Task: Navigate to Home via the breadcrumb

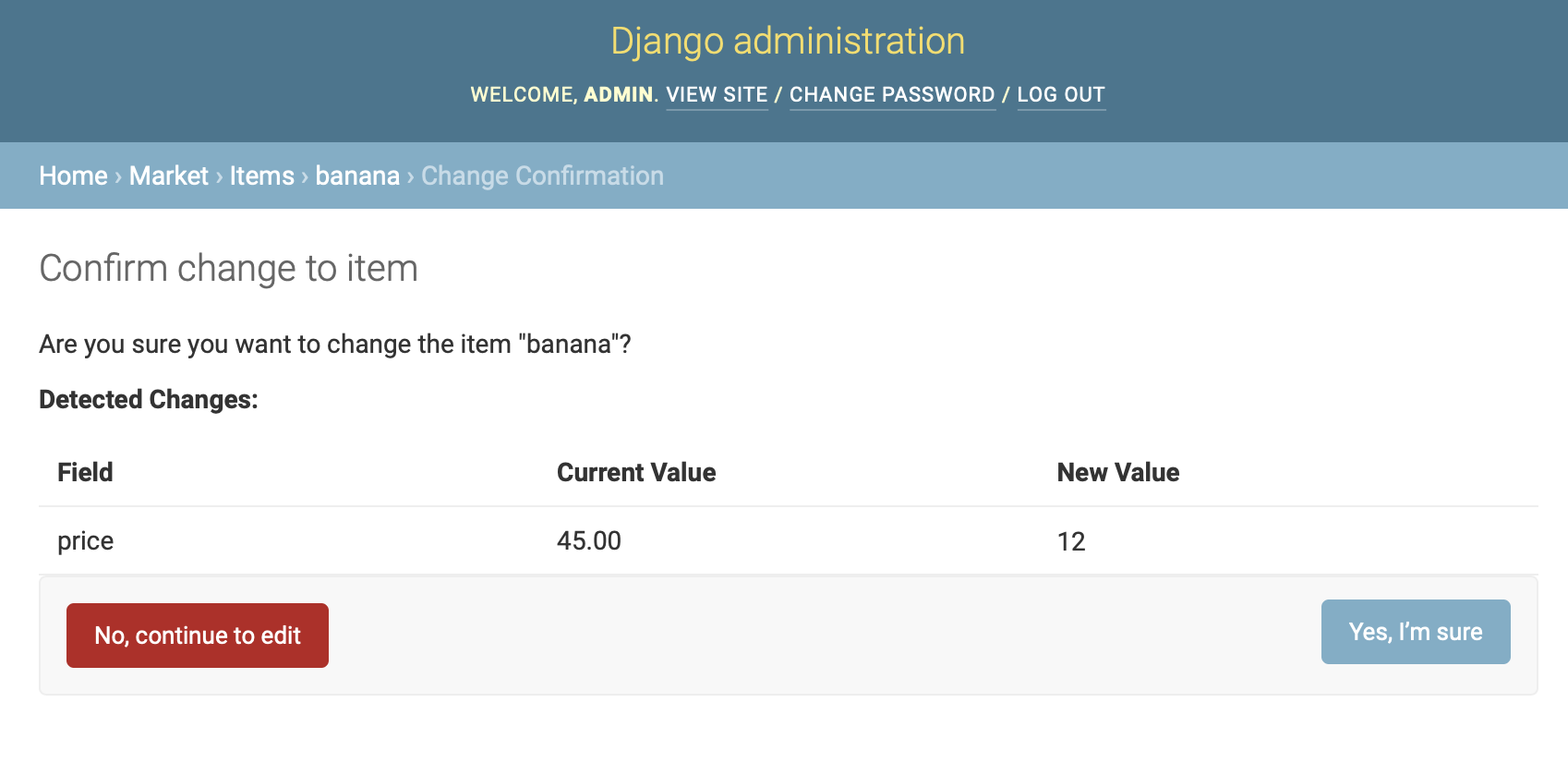Action: 73,176
